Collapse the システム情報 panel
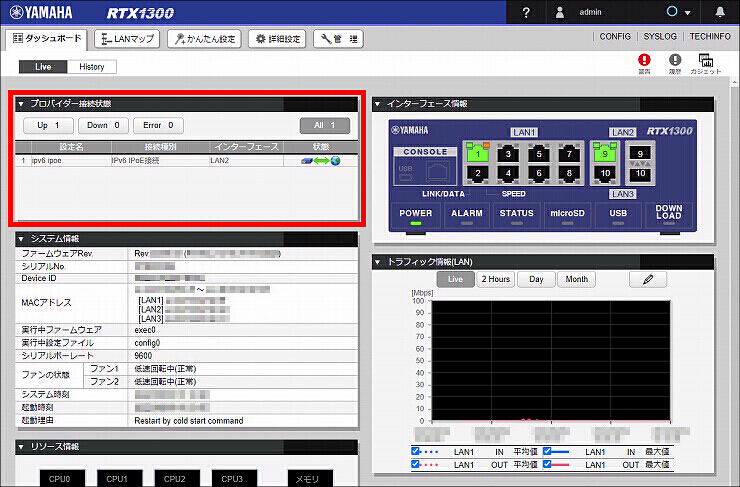Screen dimensions: 740x487 21,239
